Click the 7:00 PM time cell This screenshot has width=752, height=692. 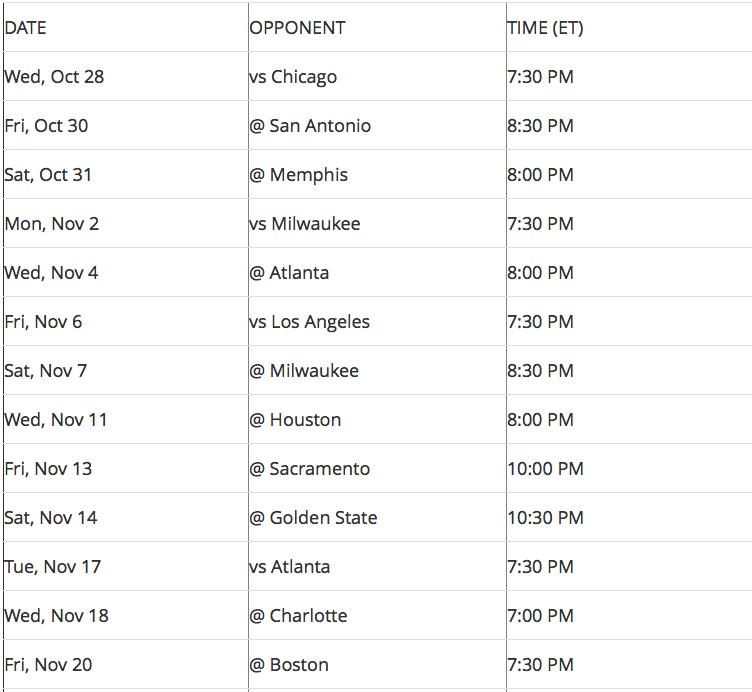pos(540,616)
